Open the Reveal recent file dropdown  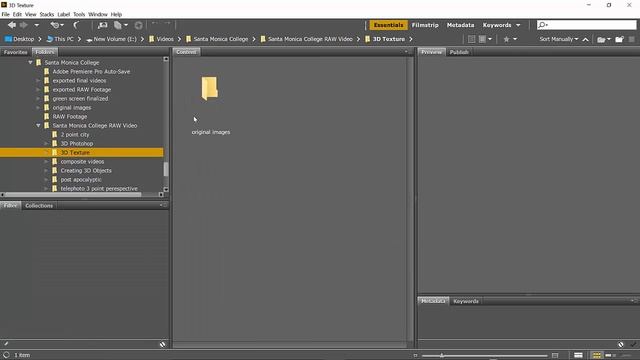57,25
